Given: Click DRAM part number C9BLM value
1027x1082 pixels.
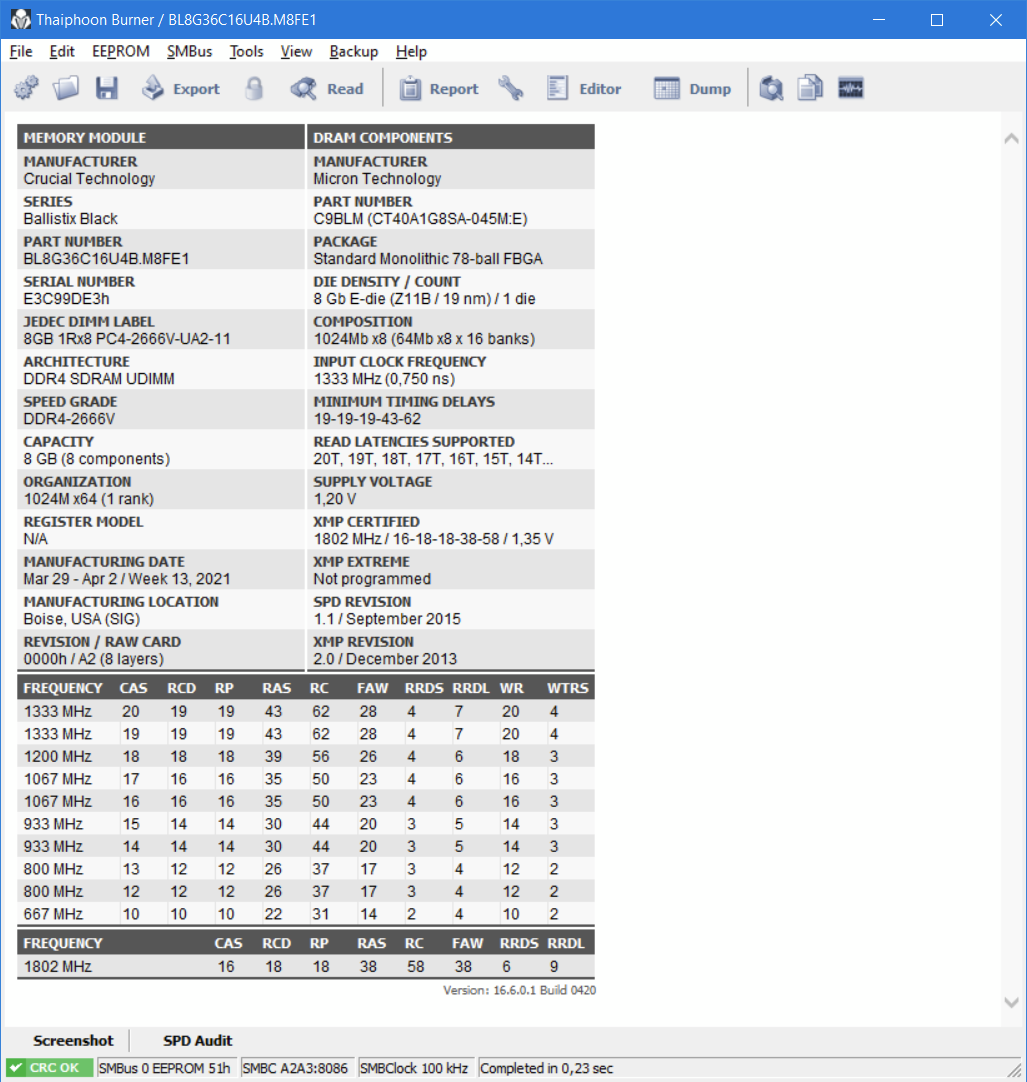Looking at the screenshot, I should click(x=420, y=219).
